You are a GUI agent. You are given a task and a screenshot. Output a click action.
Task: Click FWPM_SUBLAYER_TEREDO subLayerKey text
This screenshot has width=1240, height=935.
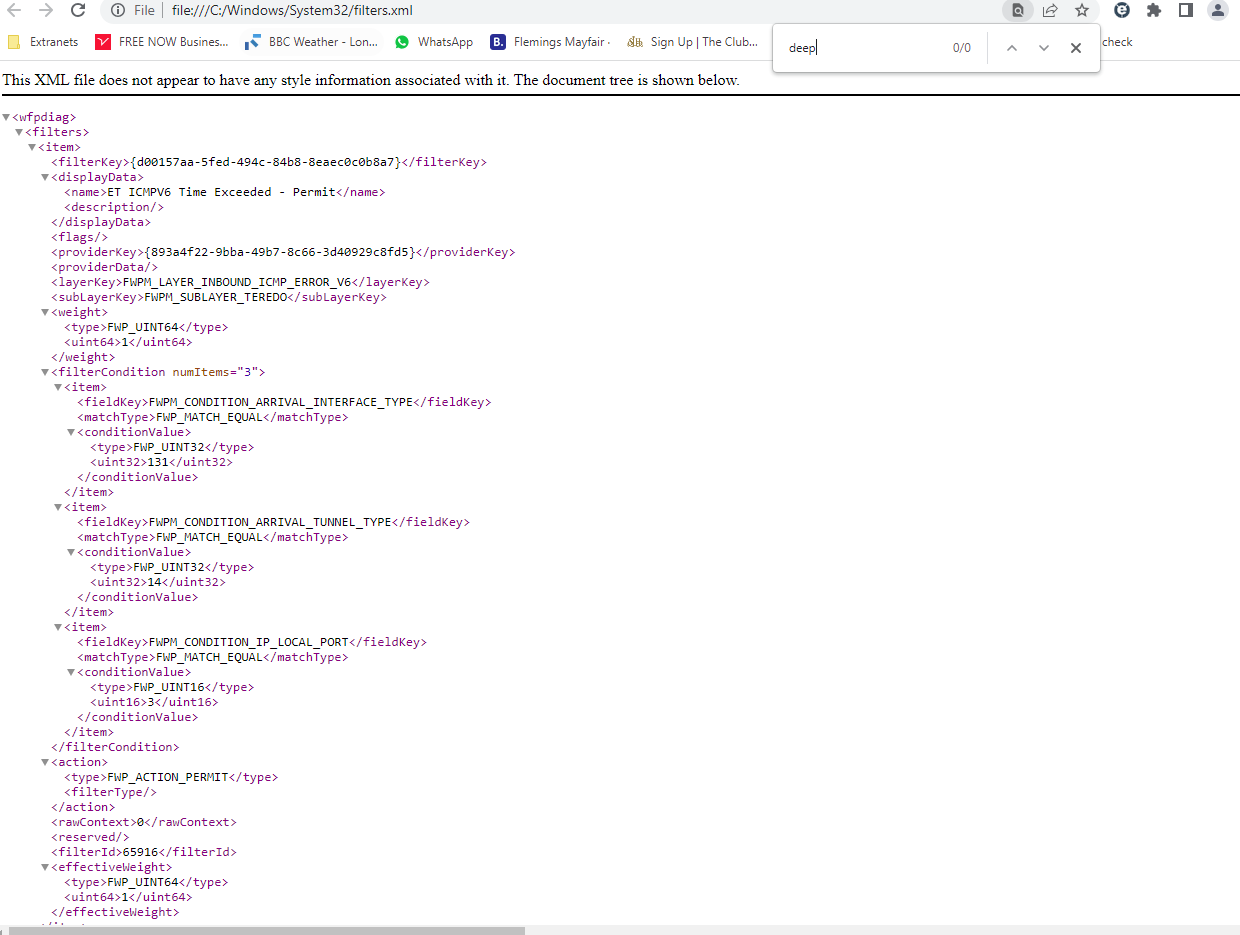215,297
